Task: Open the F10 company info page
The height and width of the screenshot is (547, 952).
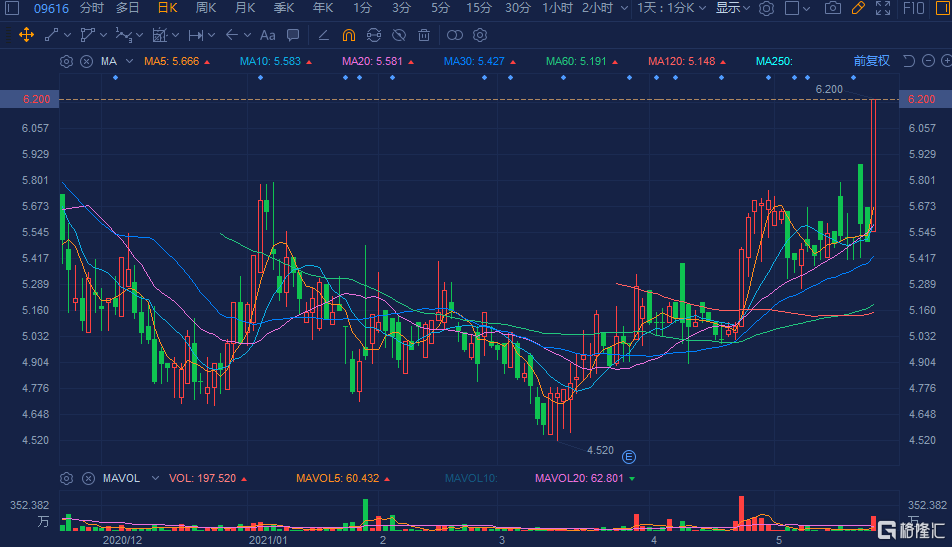Action: pyautogui.click(x=913, y=8)
